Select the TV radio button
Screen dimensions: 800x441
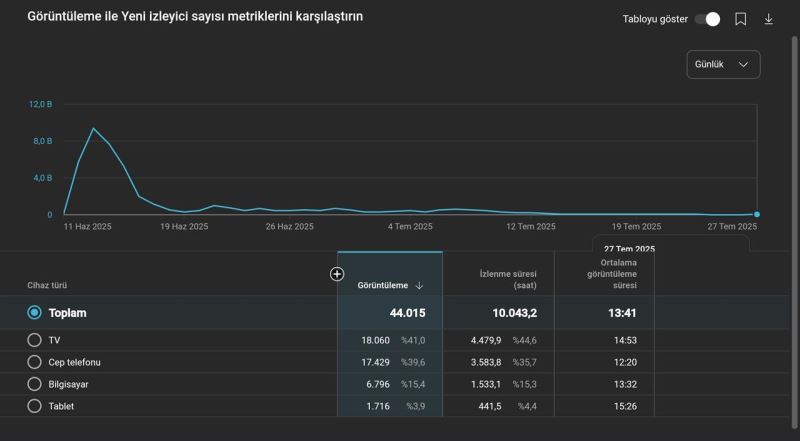tap(35, 340)
